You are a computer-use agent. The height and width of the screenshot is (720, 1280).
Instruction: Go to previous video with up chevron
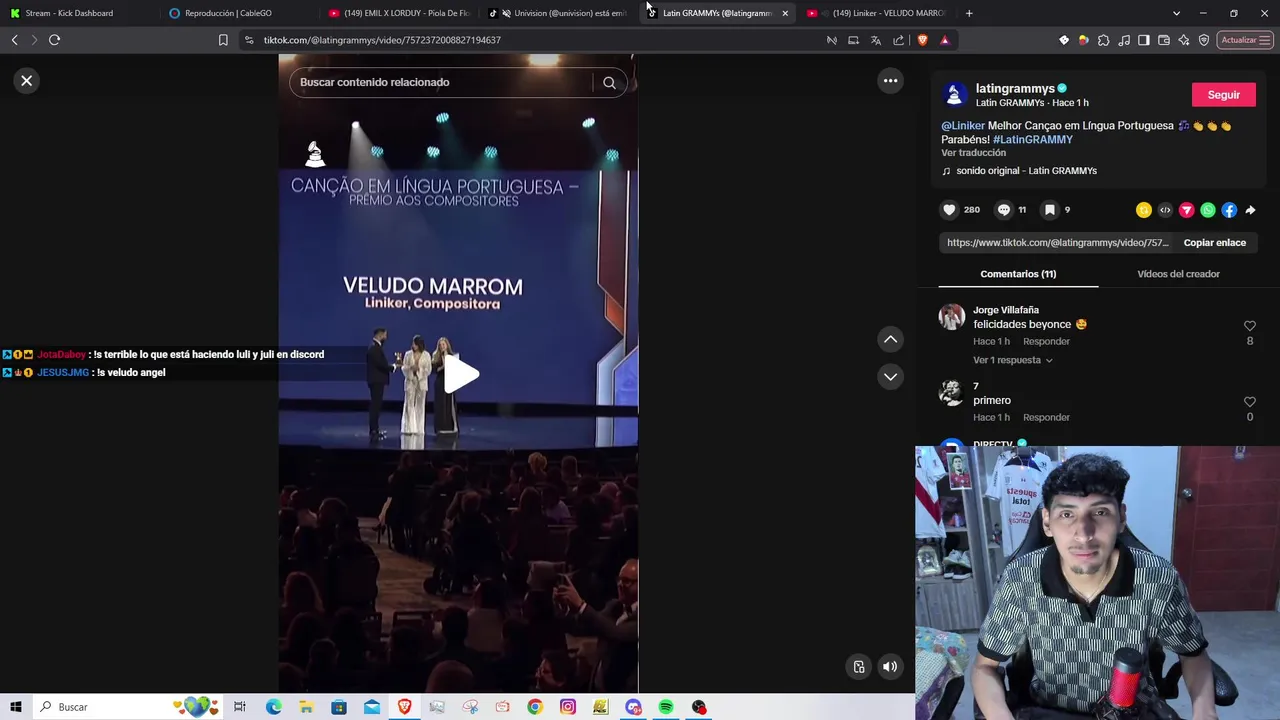point(890,340)
